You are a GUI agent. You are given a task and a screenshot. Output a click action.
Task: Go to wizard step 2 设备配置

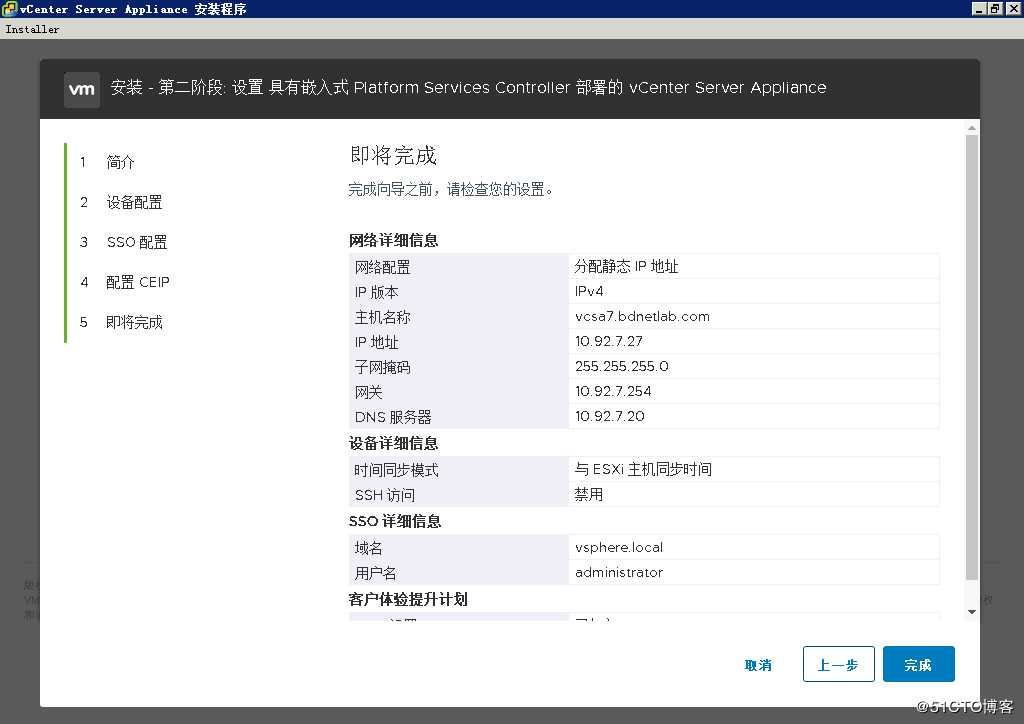[134, 202]
